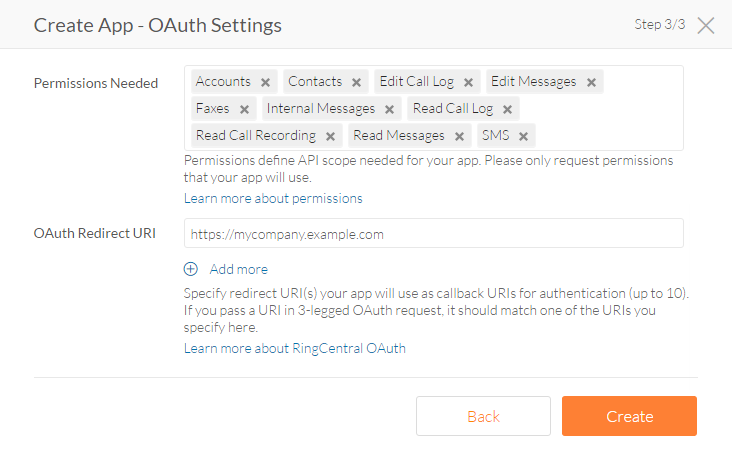Viewport: 732px width, 452px height.
Task: Delete the Edit Call Log permission
Action: pos(468,82)
